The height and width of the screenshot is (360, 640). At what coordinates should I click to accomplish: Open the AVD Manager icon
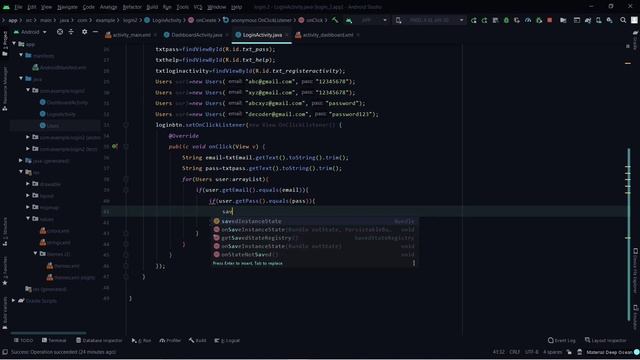click(598, 20)
